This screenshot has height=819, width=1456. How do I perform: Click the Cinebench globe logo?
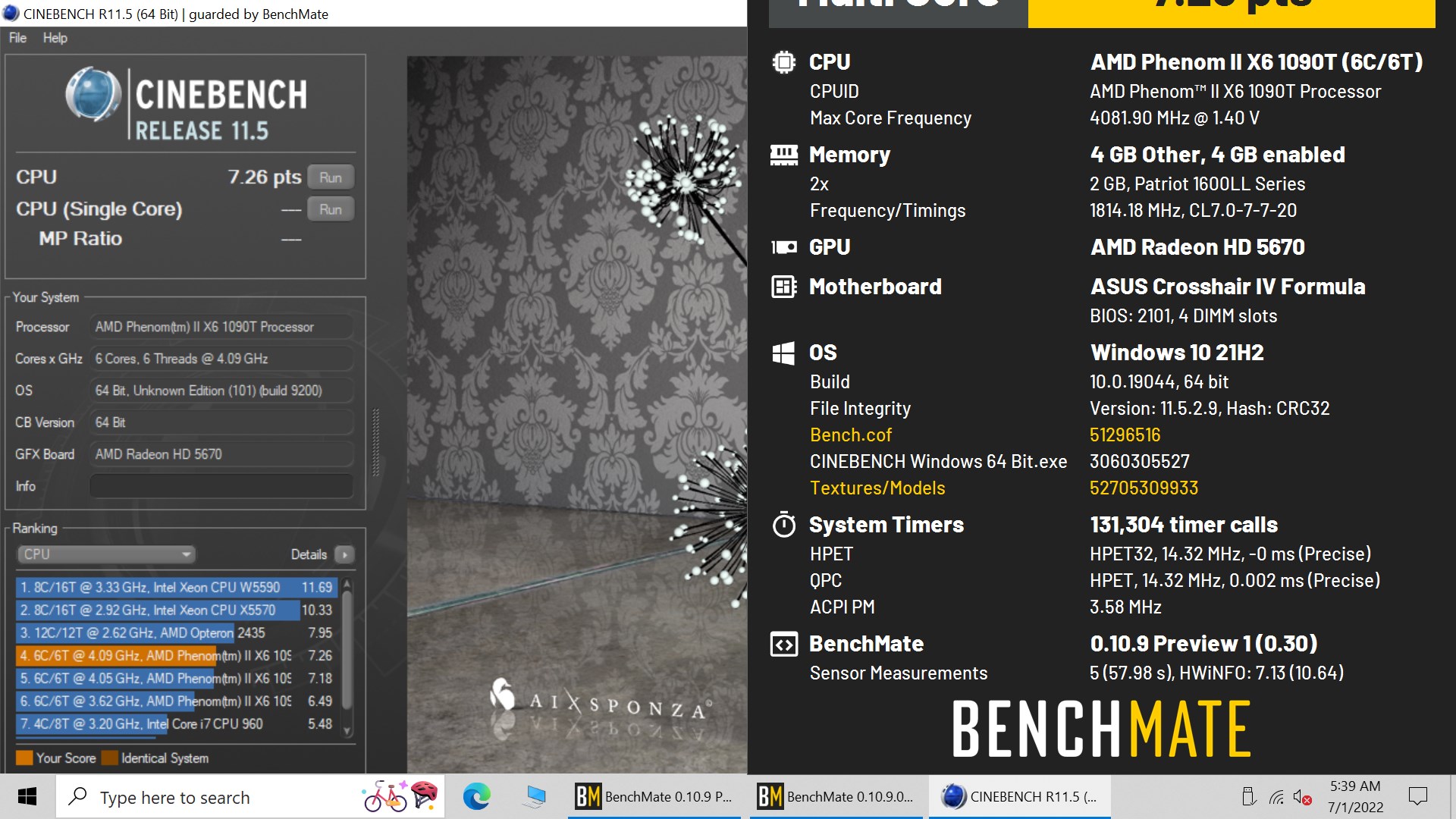click(93, 96)
